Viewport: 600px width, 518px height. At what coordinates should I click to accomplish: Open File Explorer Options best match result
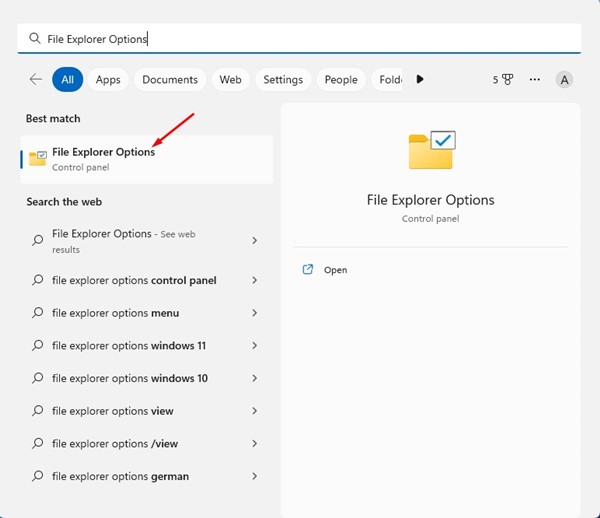point(103,159)
